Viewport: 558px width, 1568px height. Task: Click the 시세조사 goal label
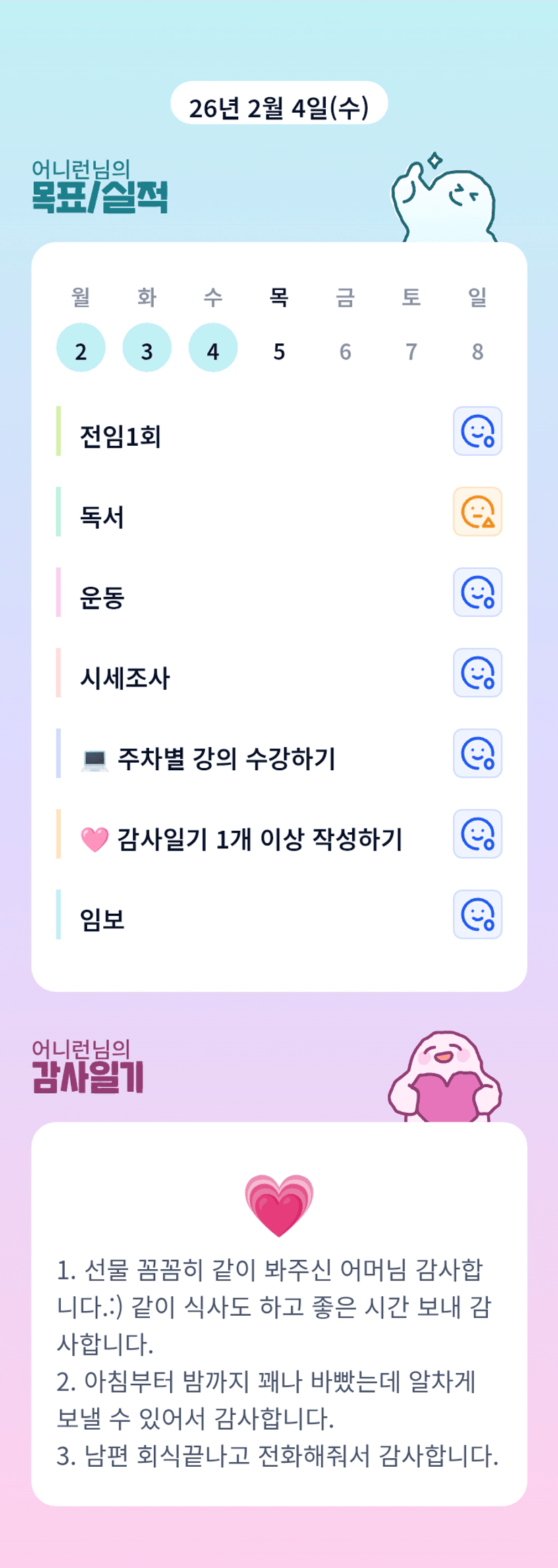coord(125,678)
